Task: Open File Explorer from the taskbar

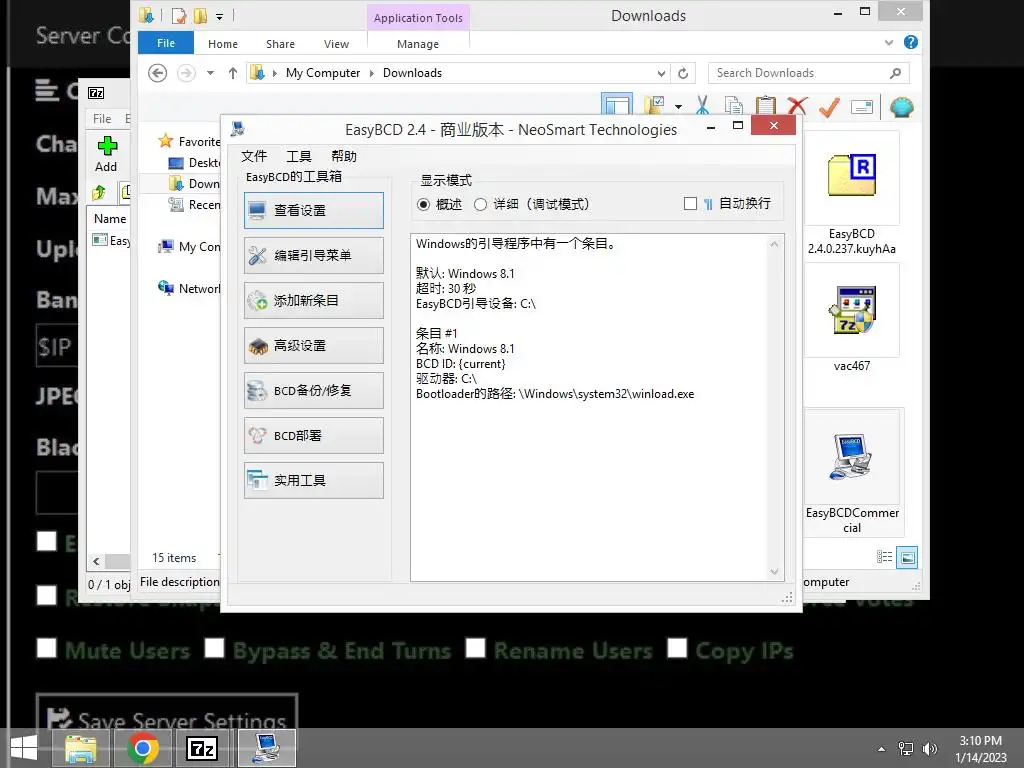Action: coord(81,748)
